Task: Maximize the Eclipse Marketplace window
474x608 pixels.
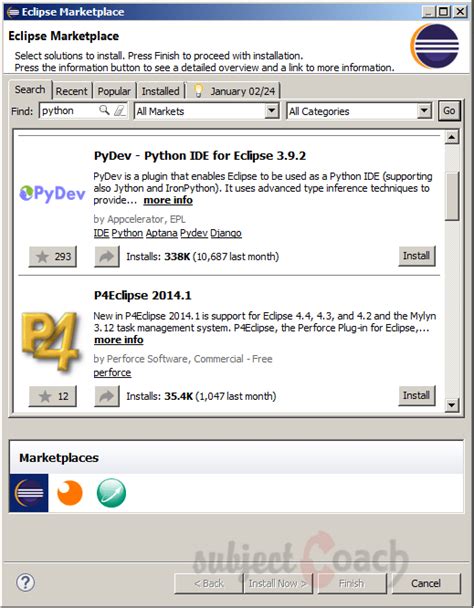Action: [x=443, y=12]
